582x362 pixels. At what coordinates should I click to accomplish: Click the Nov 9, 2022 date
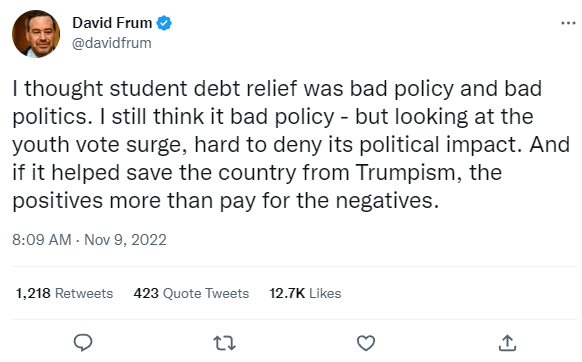[125, 240]
